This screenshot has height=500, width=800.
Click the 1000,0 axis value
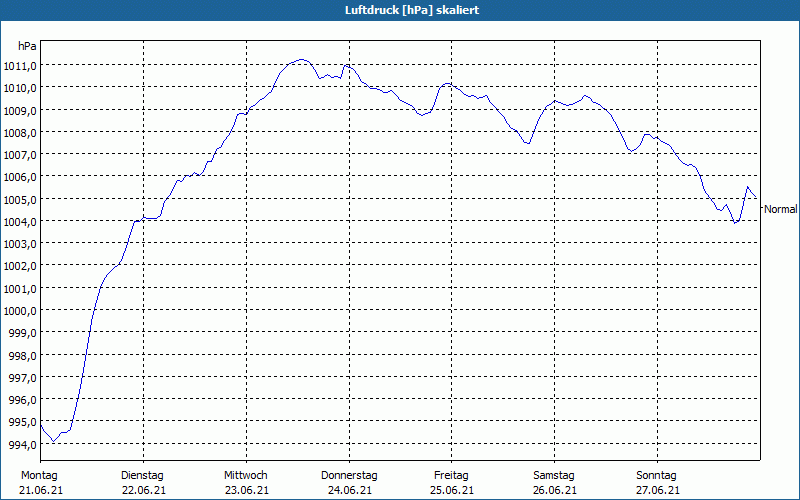click(x=20, y=311)
